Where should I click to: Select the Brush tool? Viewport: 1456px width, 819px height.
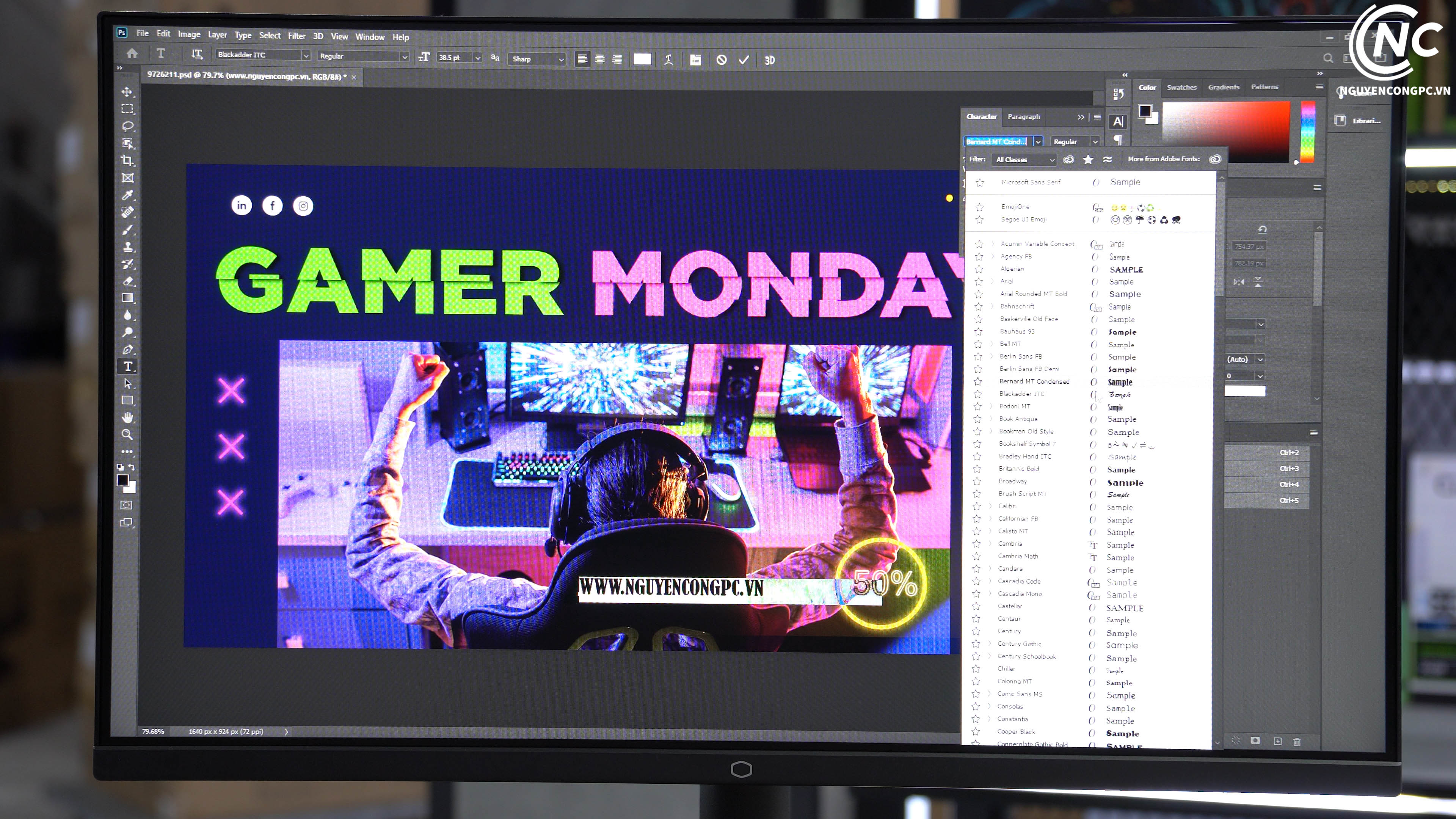point(128,229)
